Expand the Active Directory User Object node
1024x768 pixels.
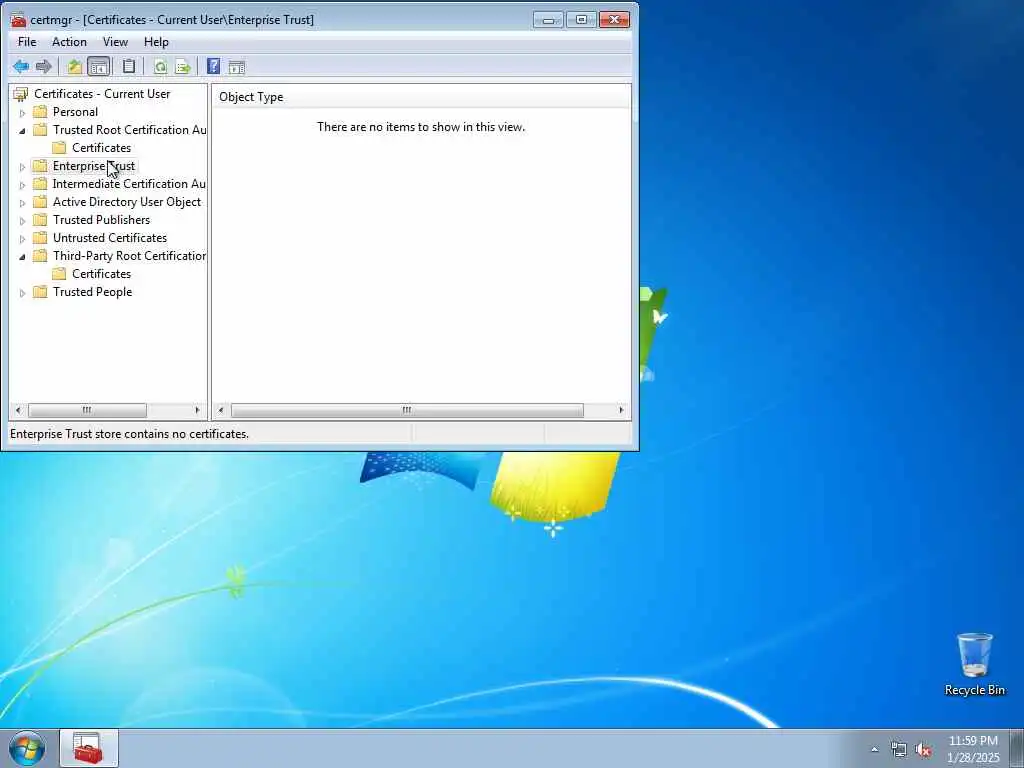point(22,203)
